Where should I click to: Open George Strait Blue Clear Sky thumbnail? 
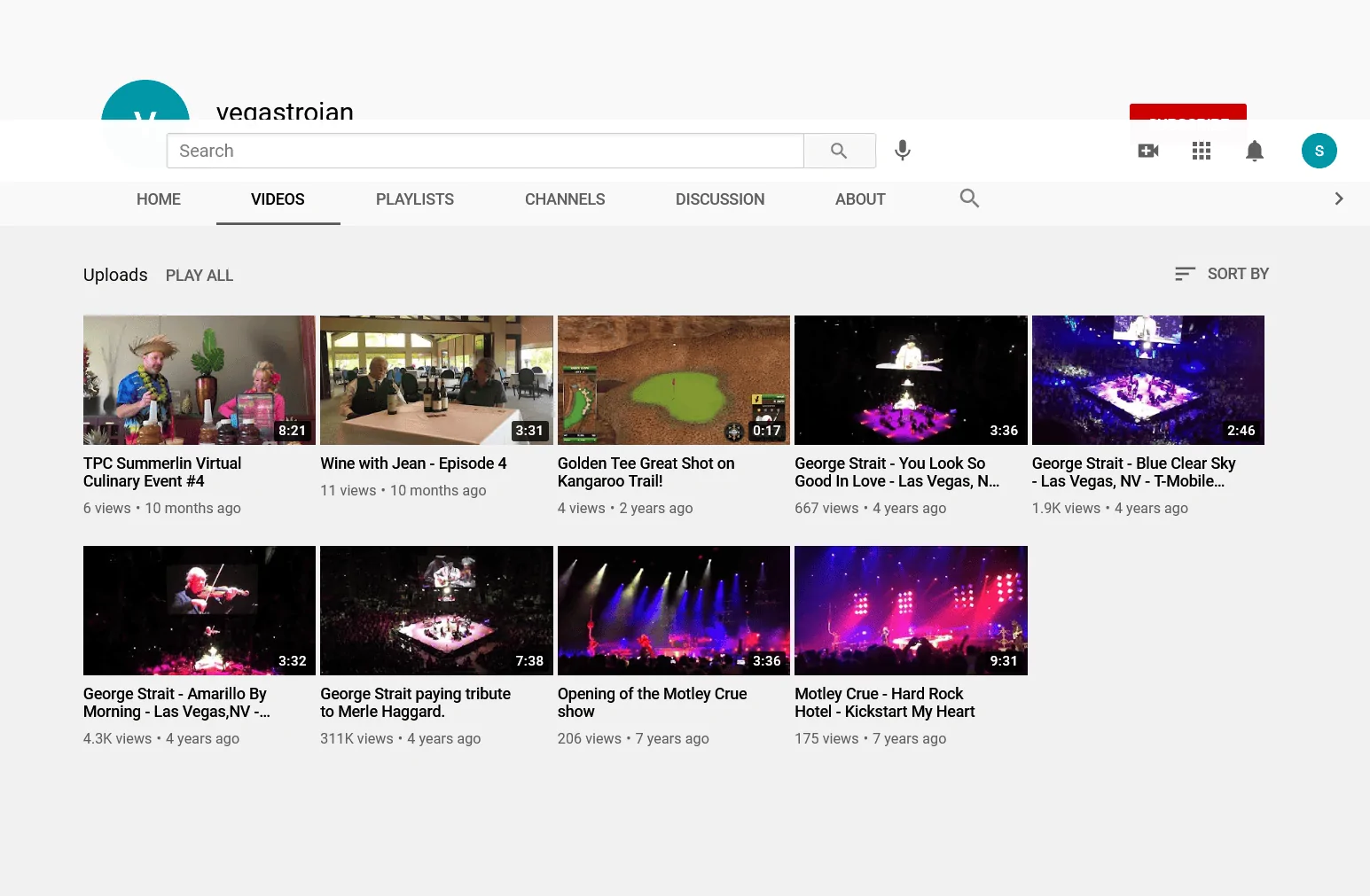pyautogui.click(x=1148, y=380)
